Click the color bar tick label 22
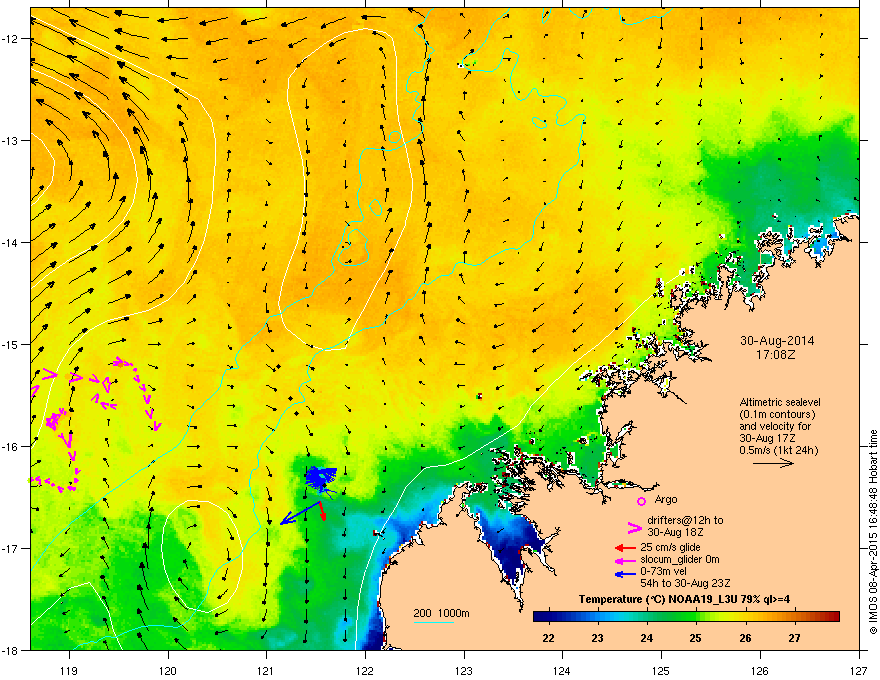Image resolution: width=880 pixels, height=680 pixels. click(x=548, y=638)
